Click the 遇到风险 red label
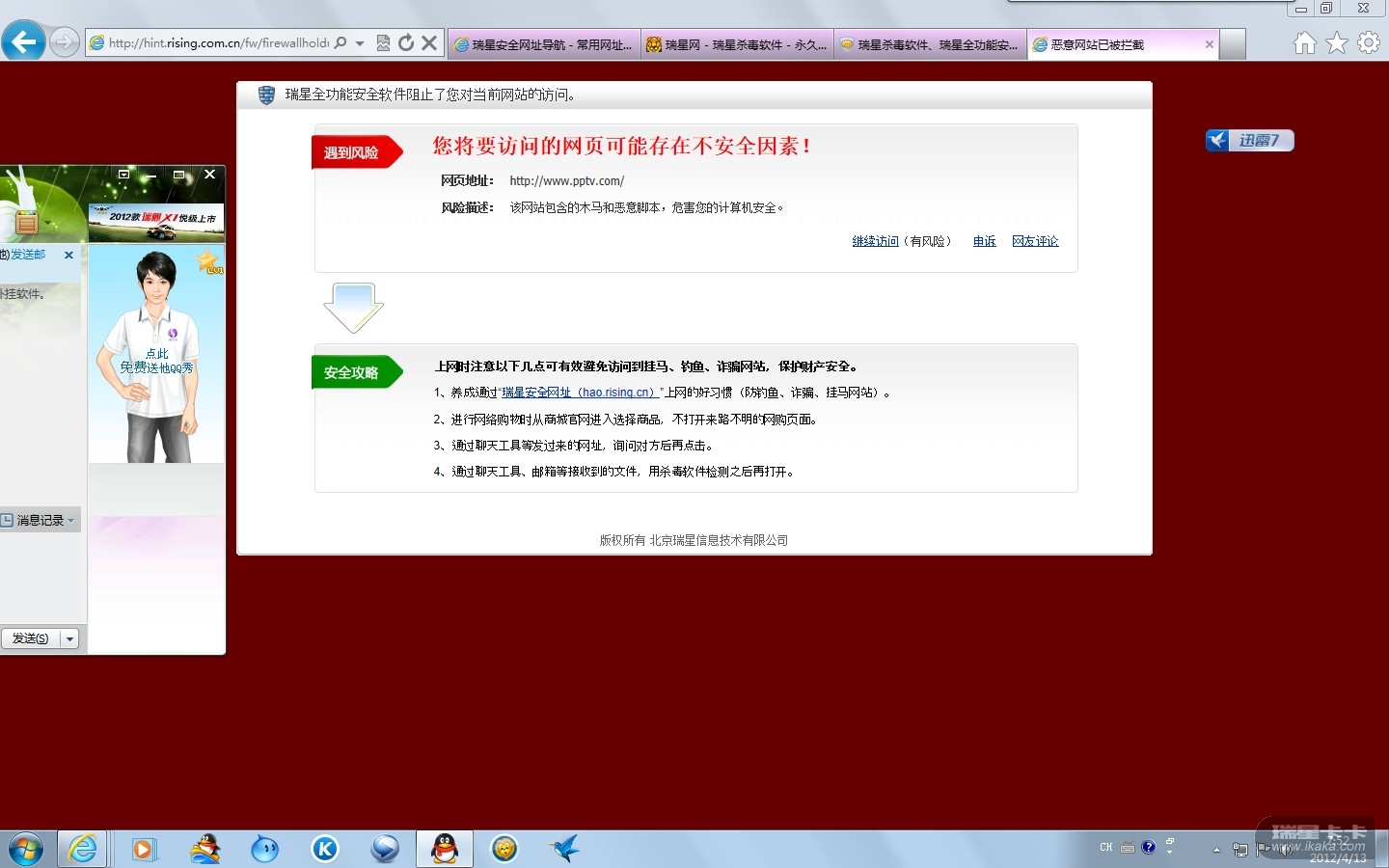The image size is (1389, 868). (356, 152)
